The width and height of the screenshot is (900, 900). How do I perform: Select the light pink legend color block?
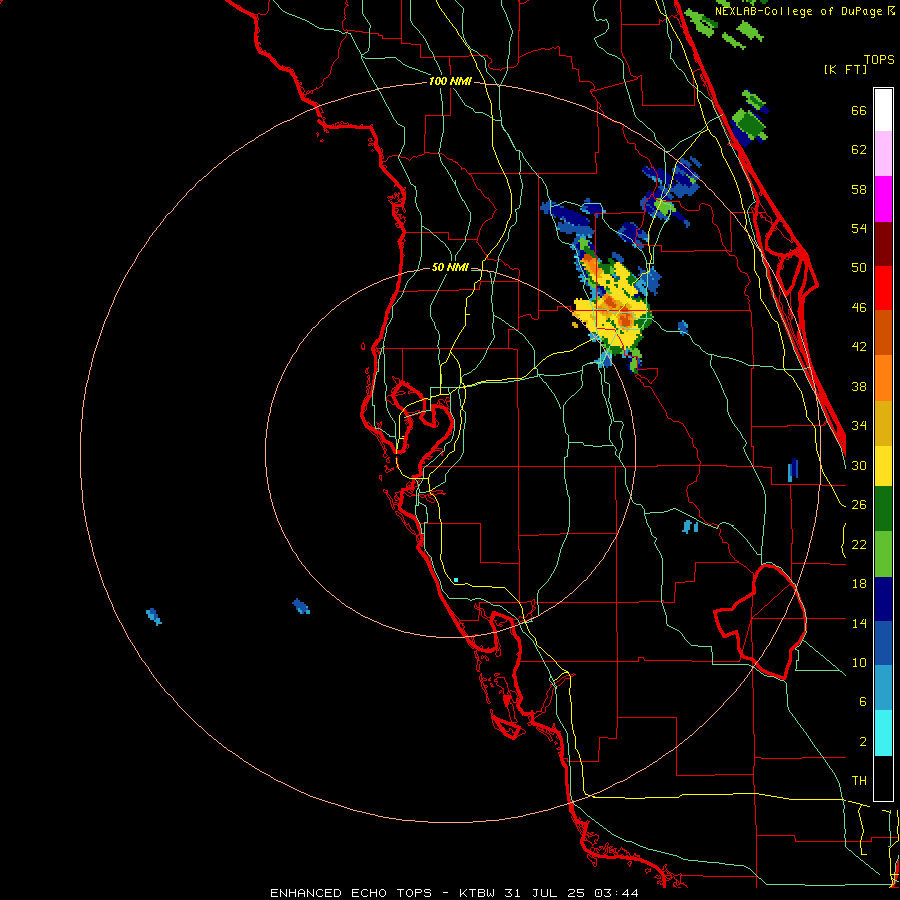(883, 154)
